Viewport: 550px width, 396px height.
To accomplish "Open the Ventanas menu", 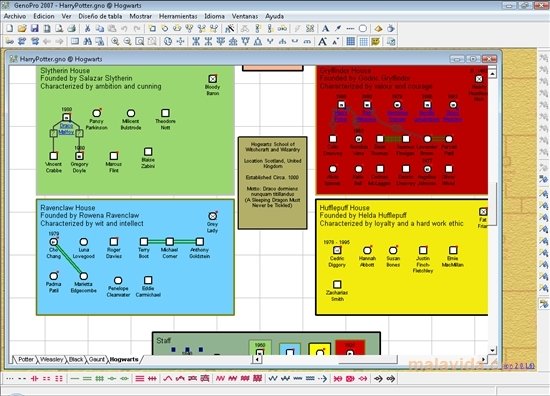I will click(x=245, y=16).
